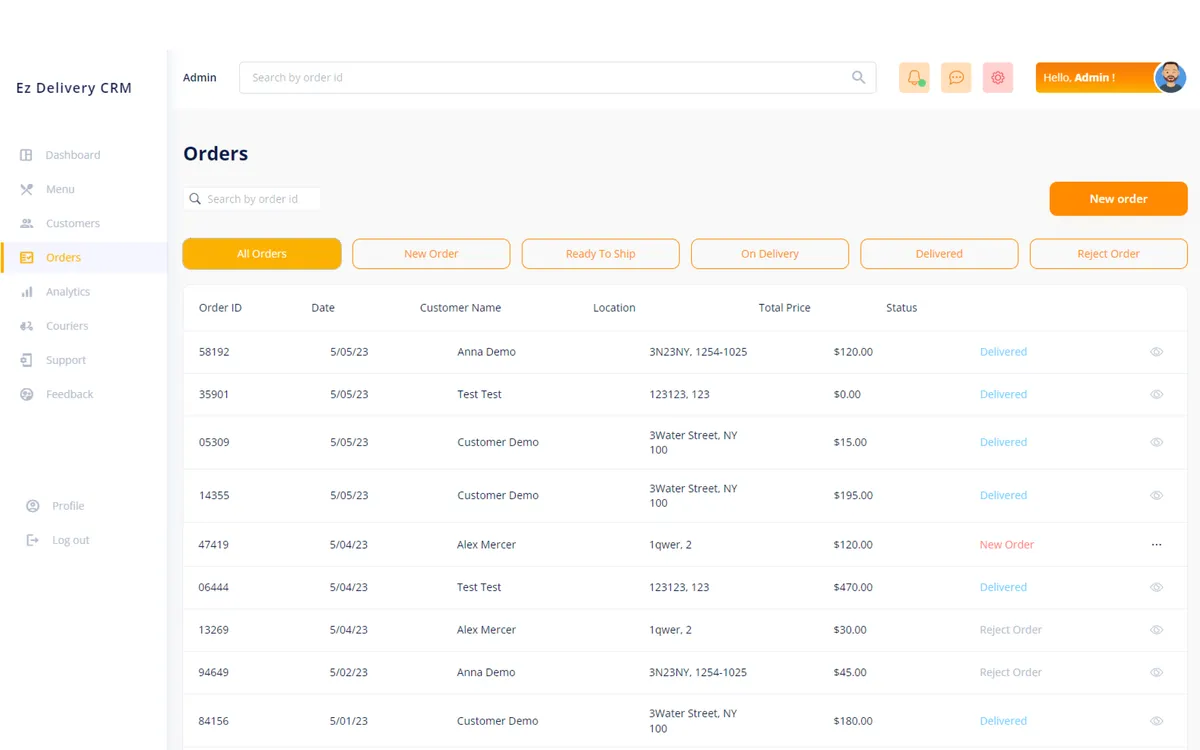Click the Date column header

323,308
